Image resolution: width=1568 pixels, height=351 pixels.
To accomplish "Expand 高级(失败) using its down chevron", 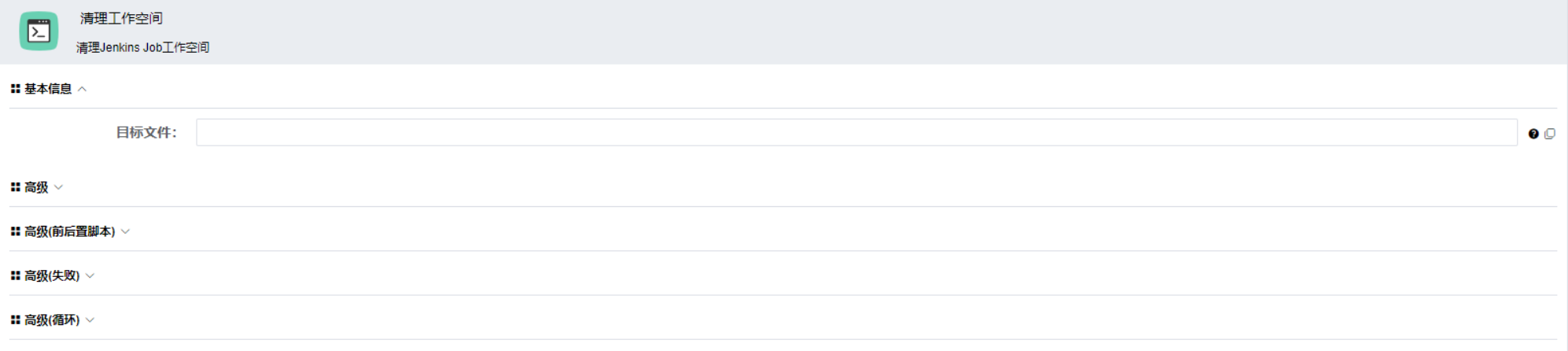I will coord(90,275).
